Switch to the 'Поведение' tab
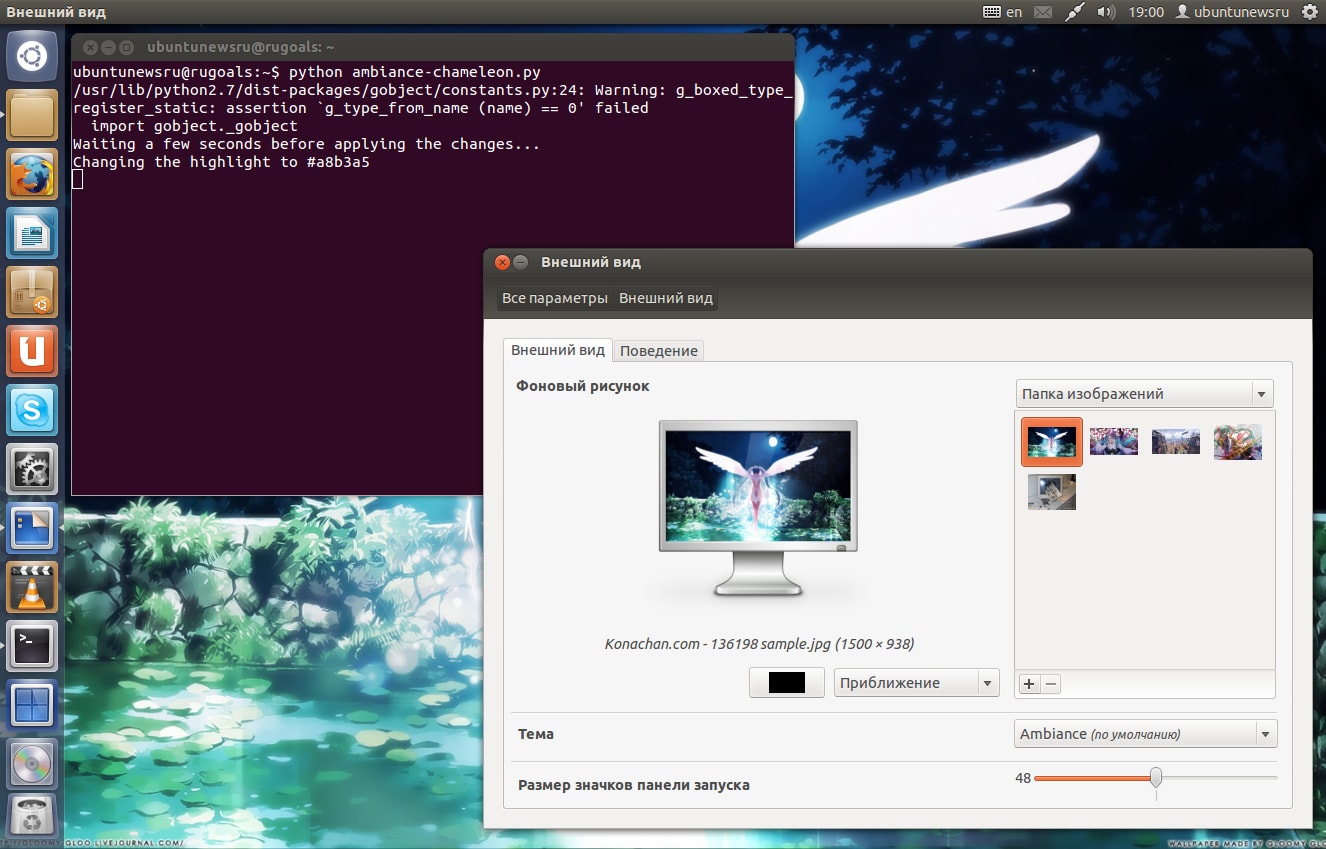This screenshot has width=1326, height=849. click(659, 351)
